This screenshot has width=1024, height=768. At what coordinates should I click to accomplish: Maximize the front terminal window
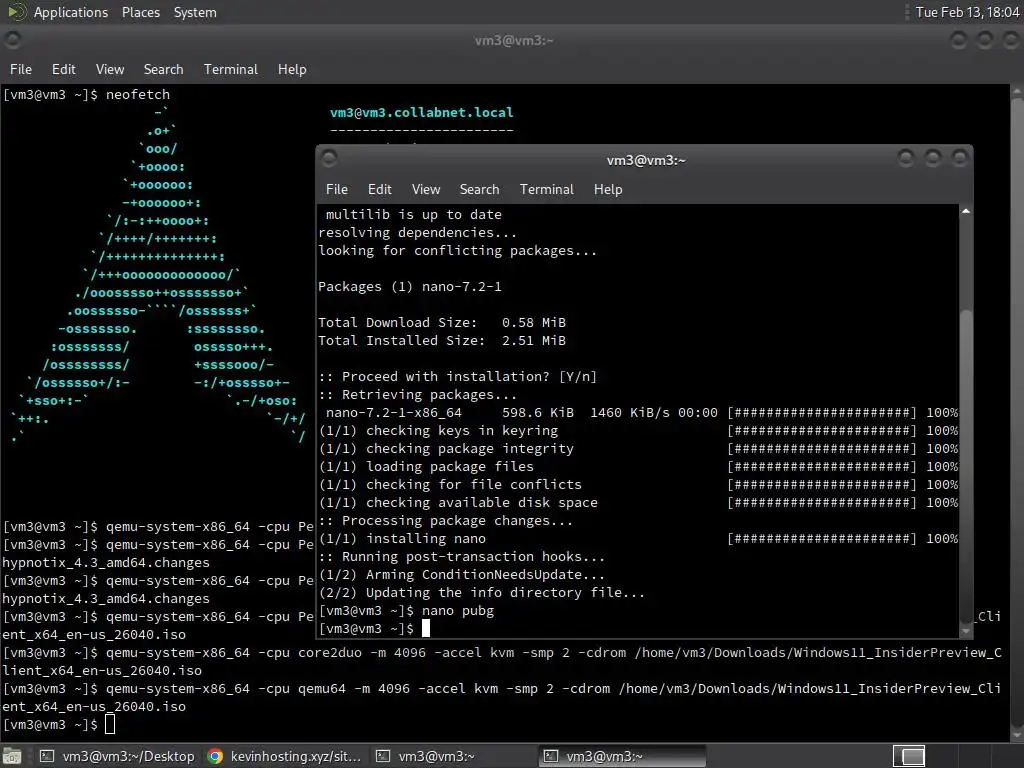click(x=933, y=158)
